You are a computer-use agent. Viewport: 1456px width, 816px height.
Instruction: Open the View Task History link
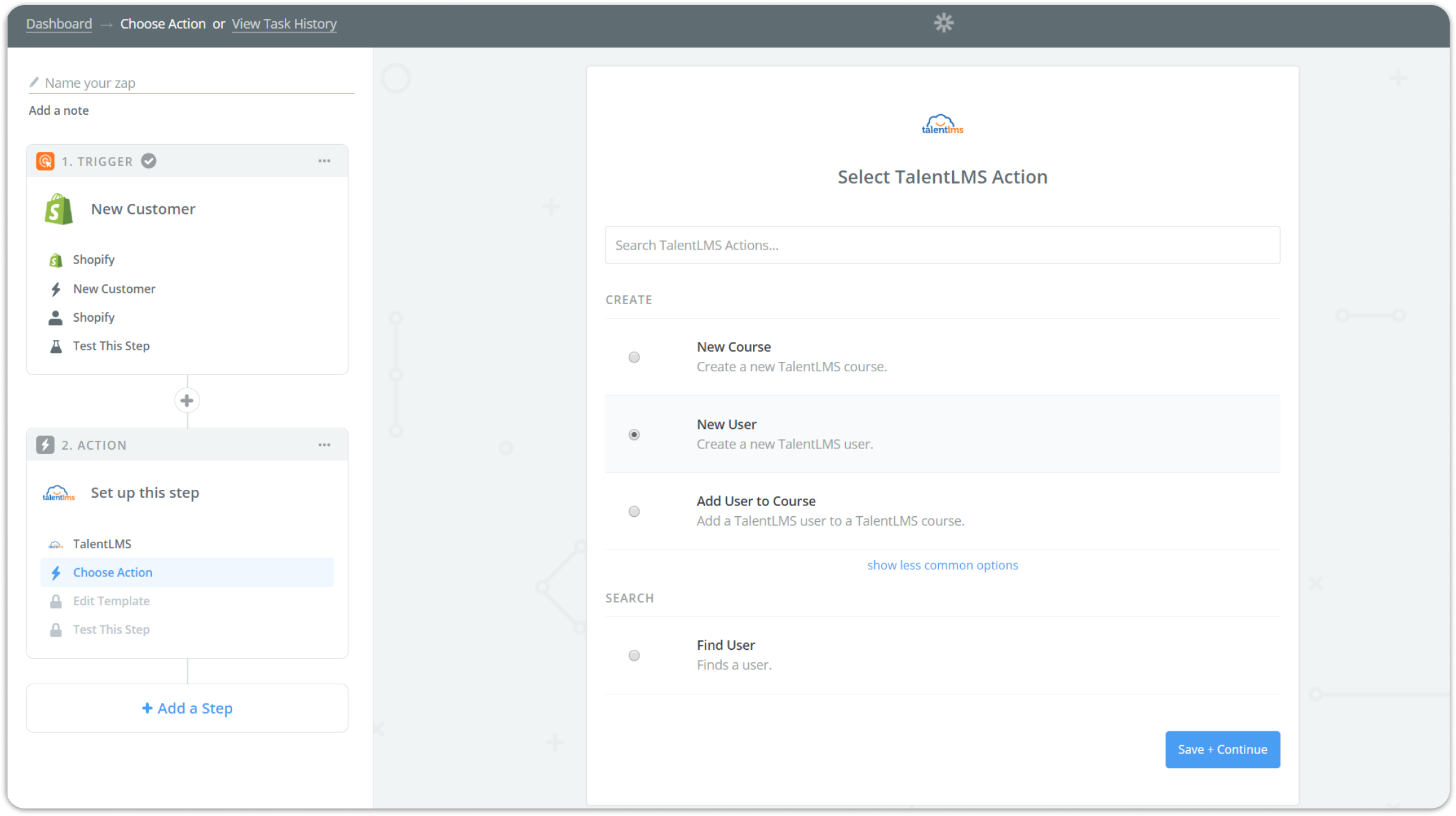(284, 24)
